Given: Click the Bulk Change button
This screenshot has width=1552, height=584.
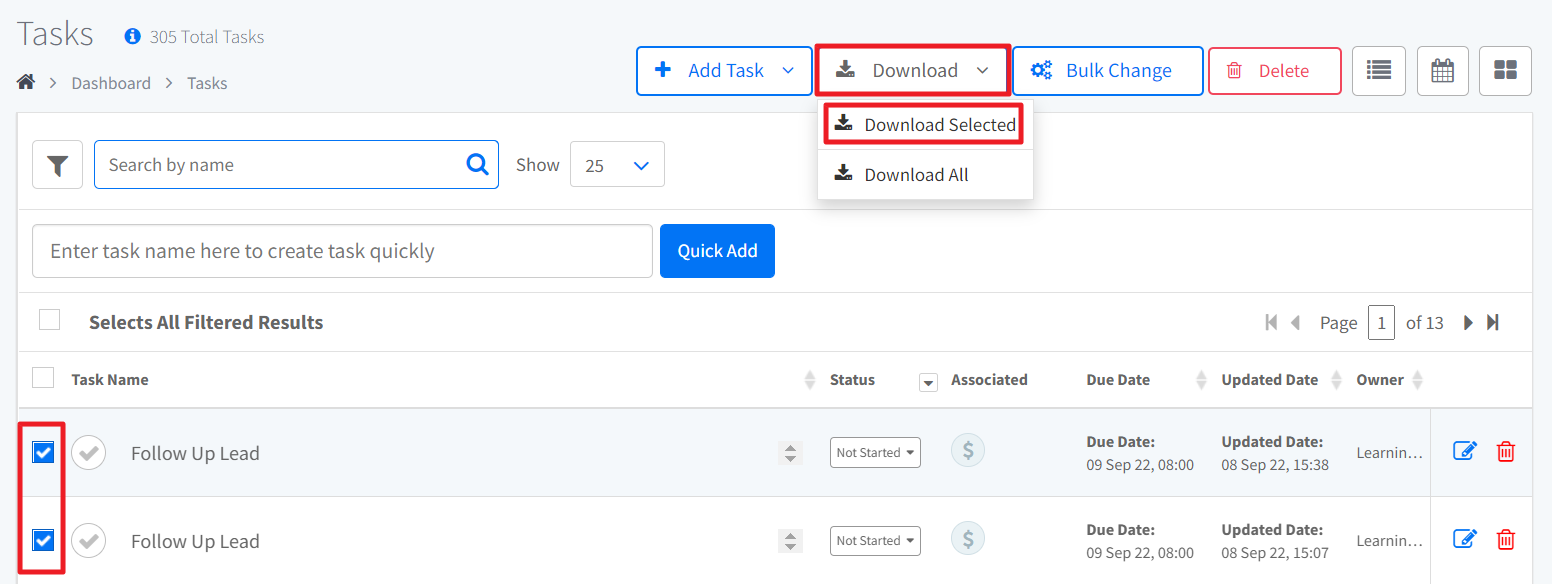Looking at the screenshot, I should point(1107,71).
